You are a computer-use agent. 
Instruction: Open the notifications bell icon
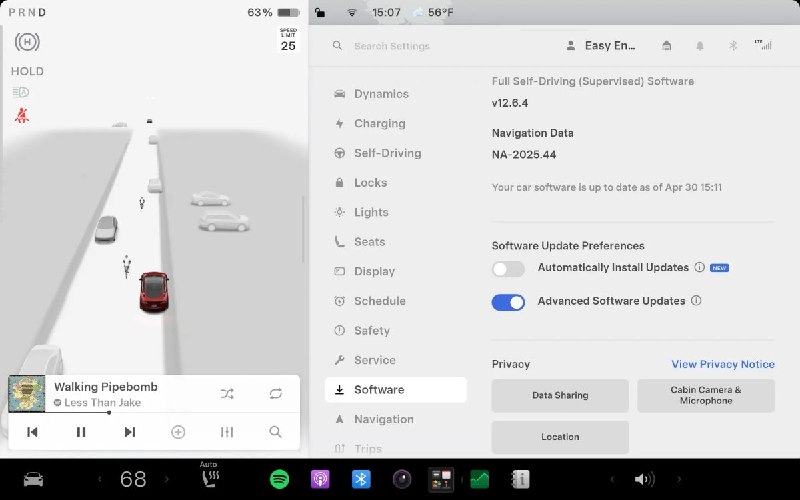click(700, 46)
